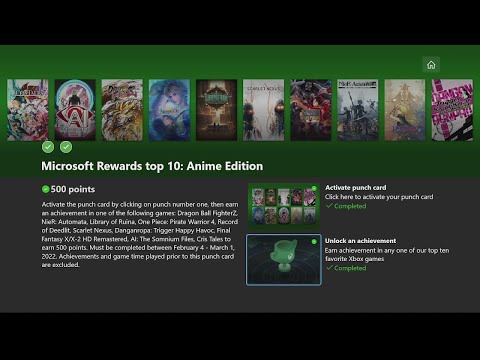
Task: Click 'Earn achievement in any one of our top ten' text
Action: (x=387, y=250)
